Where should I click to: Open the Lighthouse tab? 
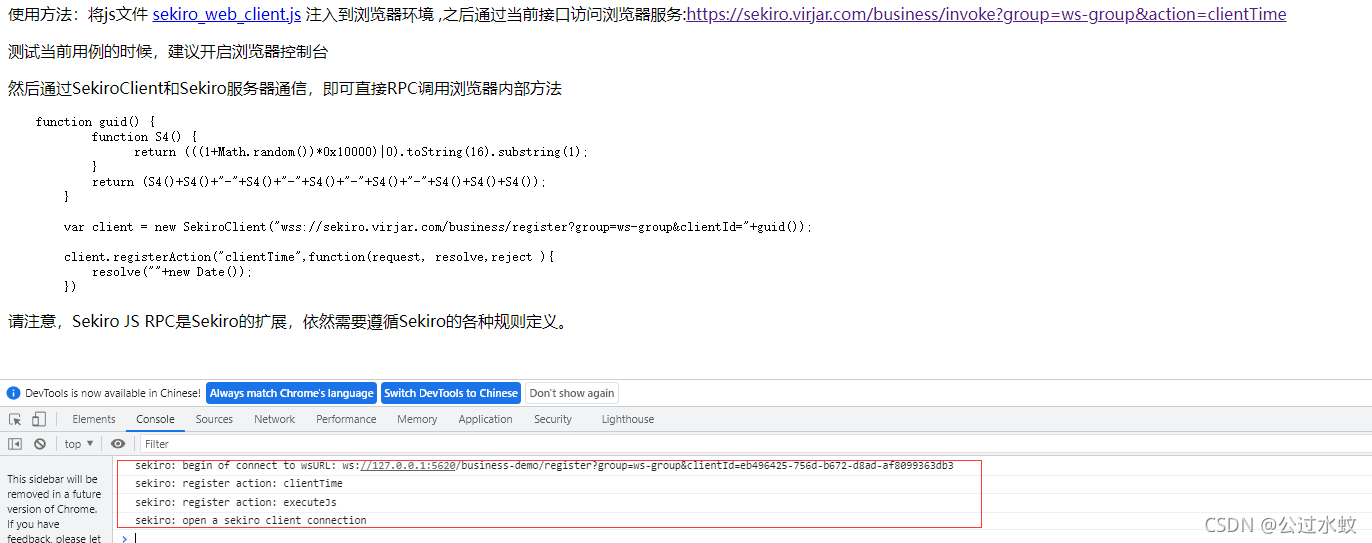pyautogui.click(x=628, y=419)
